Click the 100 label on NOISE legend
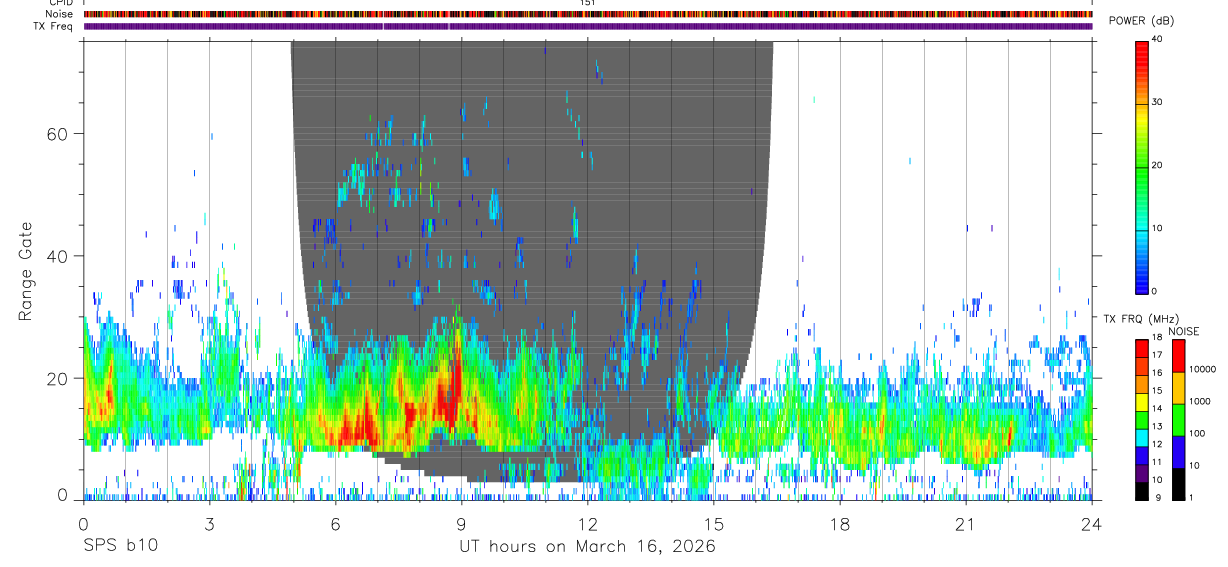The width and height of the screenshot is (1228, 567). tap(1196, 434)
